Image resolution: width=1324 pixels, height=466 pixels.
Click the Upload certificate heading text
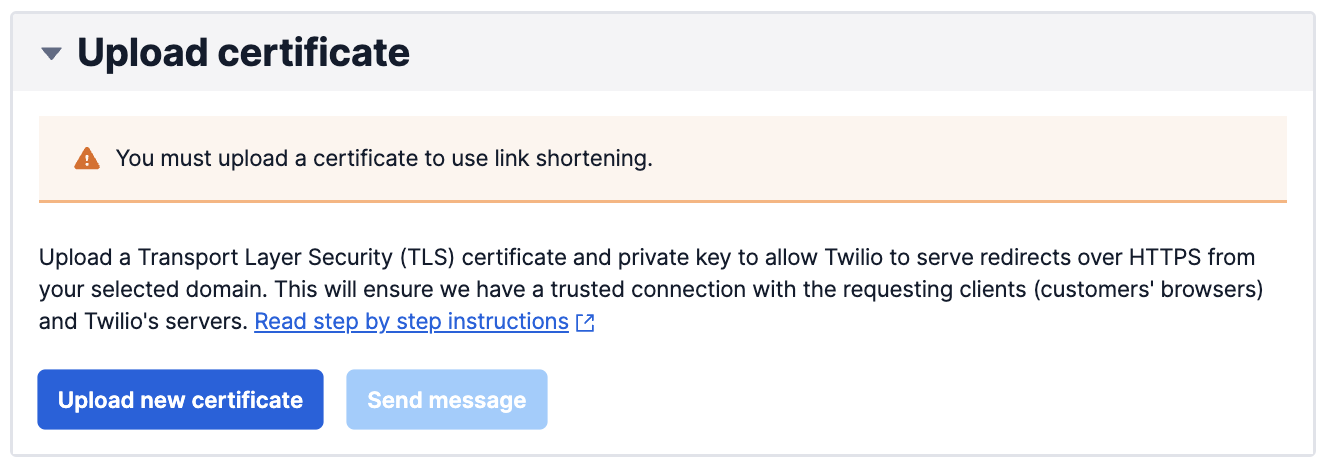pyautogui.click(x=243, y=52)
